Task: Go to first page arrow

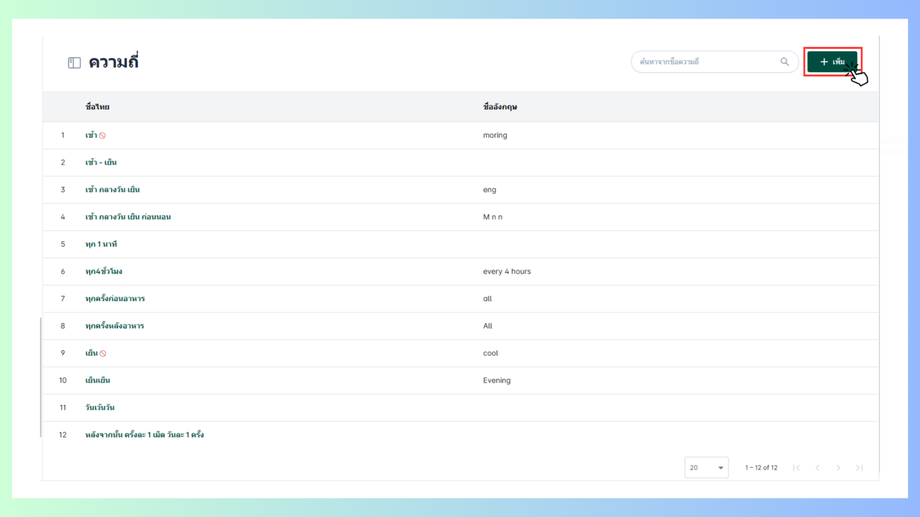Action: pos(796,468)
